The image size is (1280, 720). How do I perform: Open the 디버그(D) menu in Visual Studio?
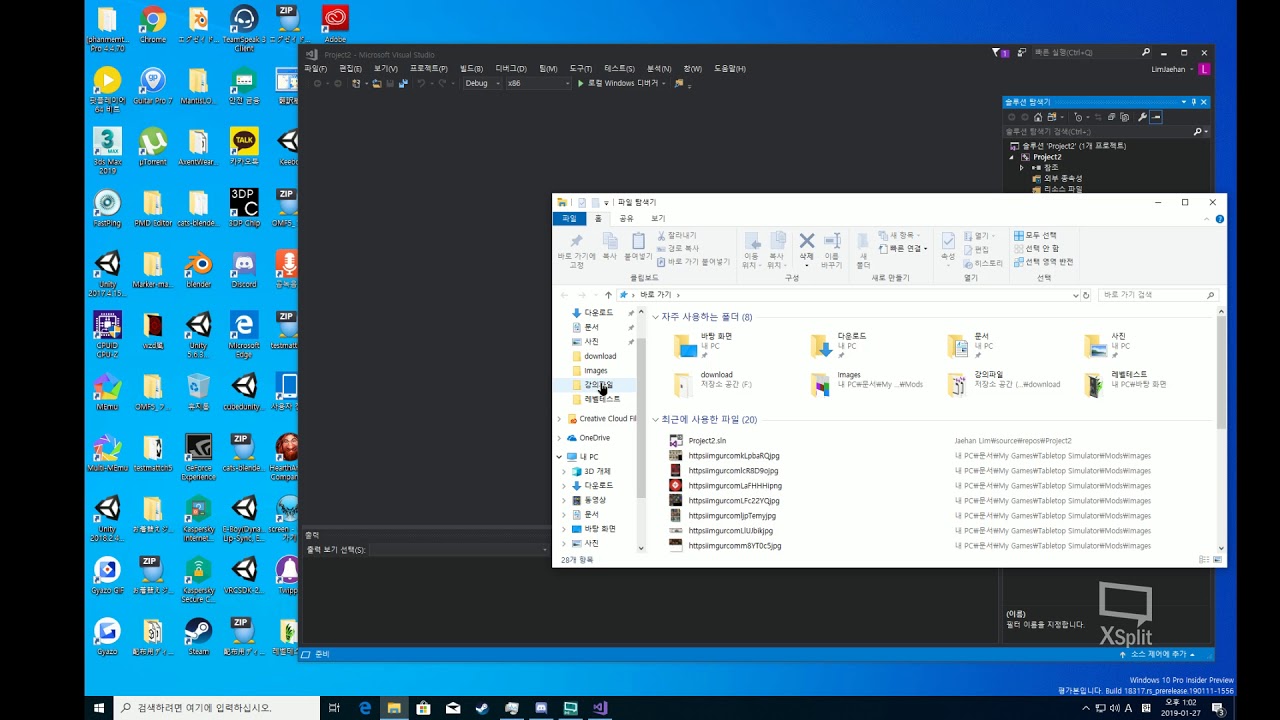point(511,69)
